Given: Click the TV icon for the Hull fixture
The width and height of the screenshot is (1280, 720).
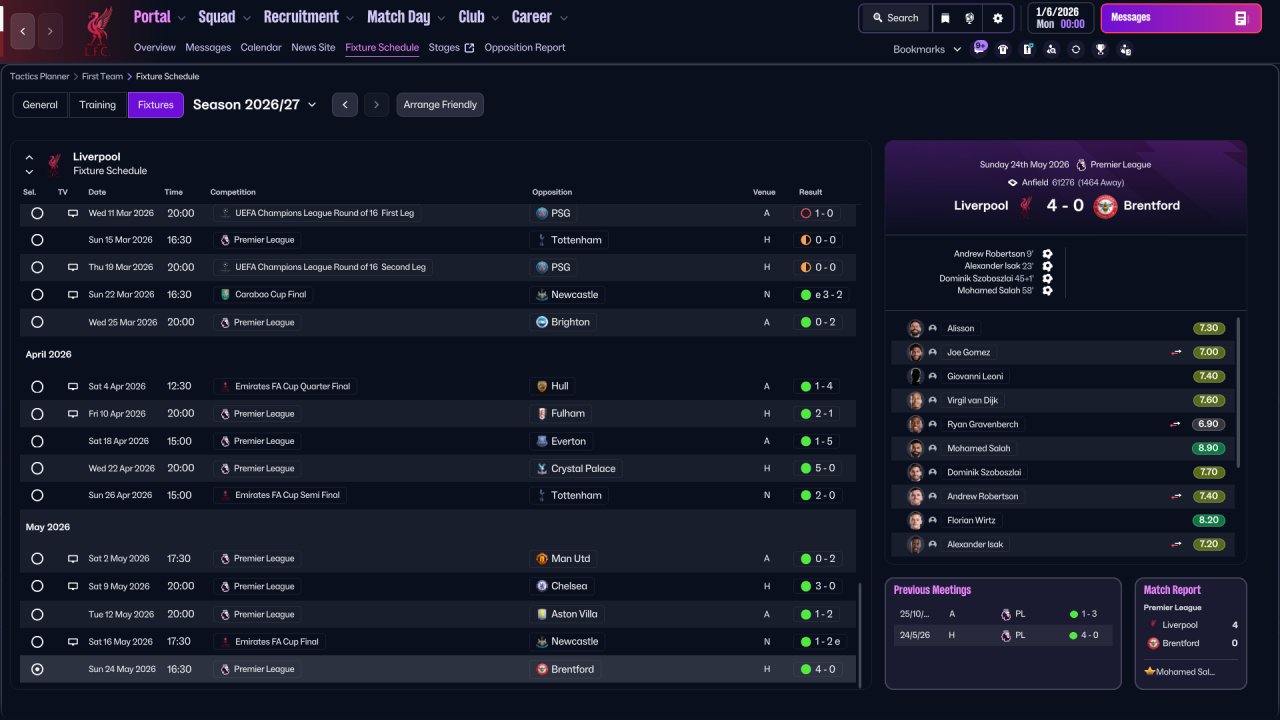Looking at the screenshot, I should click(73, 386).
